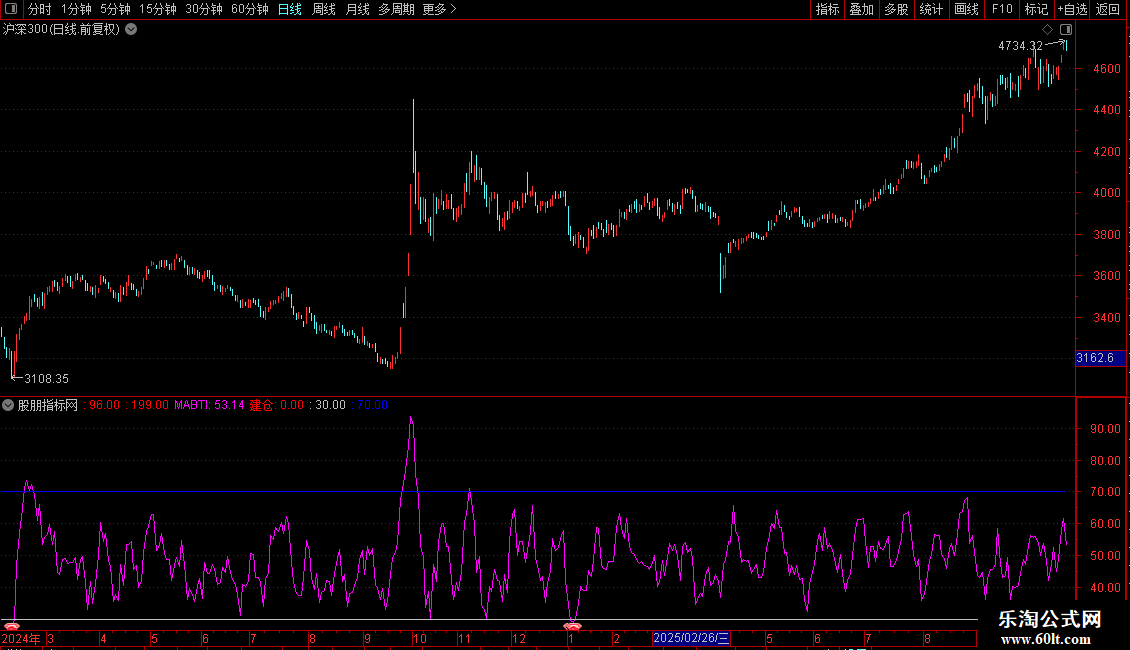This screenshot has width=1130, height=650.
Task: Toggle the side panel icon above the chart
Action: coord(1066,30)
